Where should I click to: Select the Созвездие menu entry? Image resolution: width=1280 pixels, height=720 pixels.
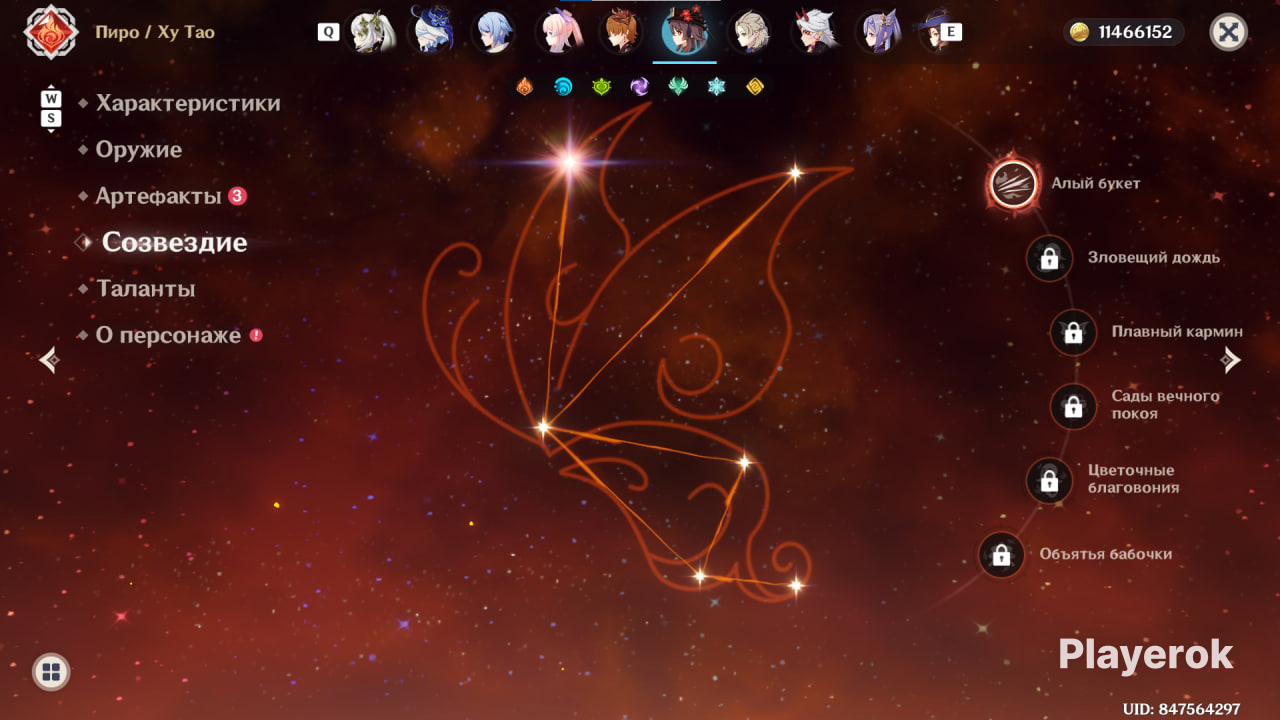point(174,242)
